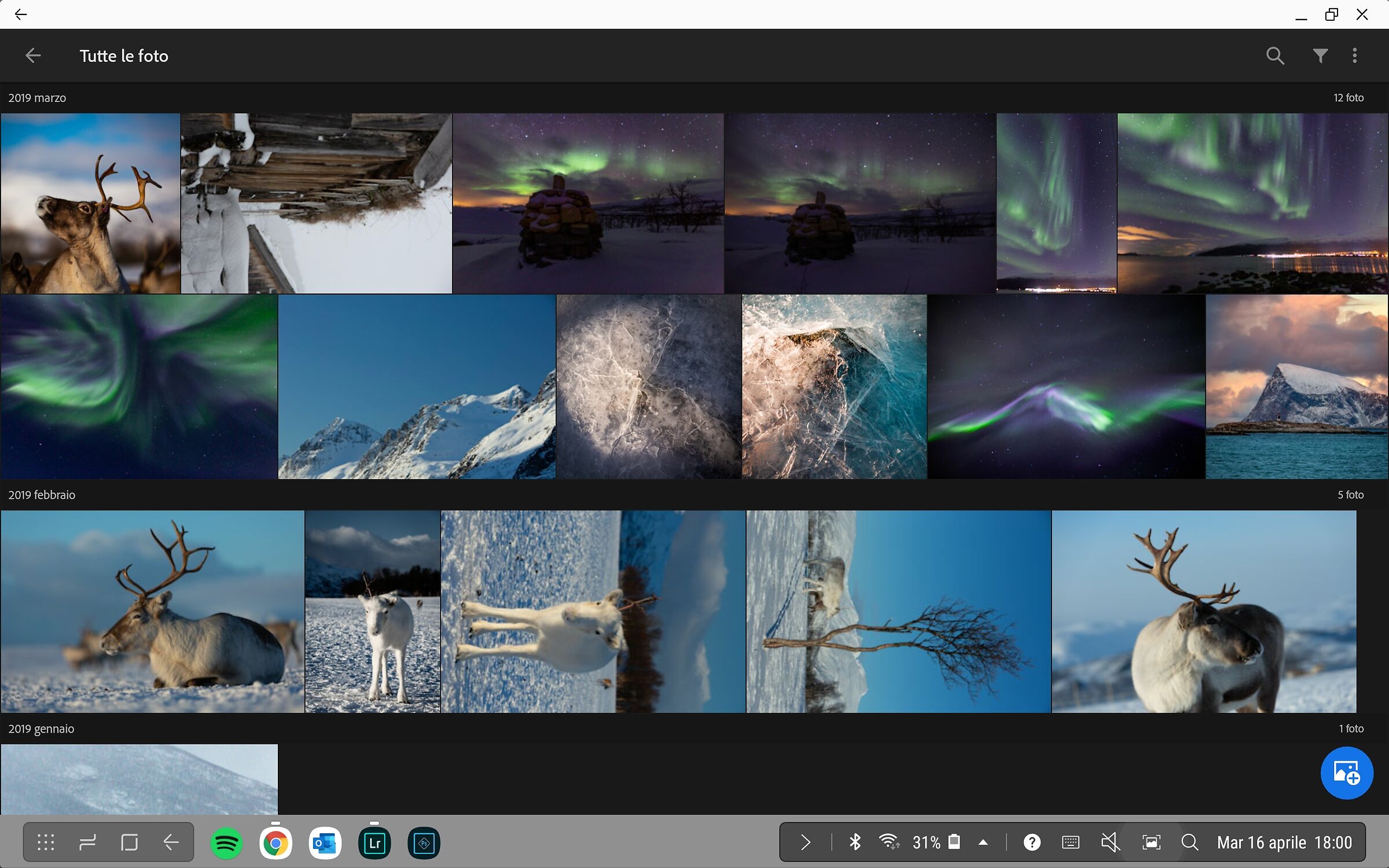Screen dimensions: 1389x868
Task: Expand the tray with the up arrow
Action: tap(983, 842)
